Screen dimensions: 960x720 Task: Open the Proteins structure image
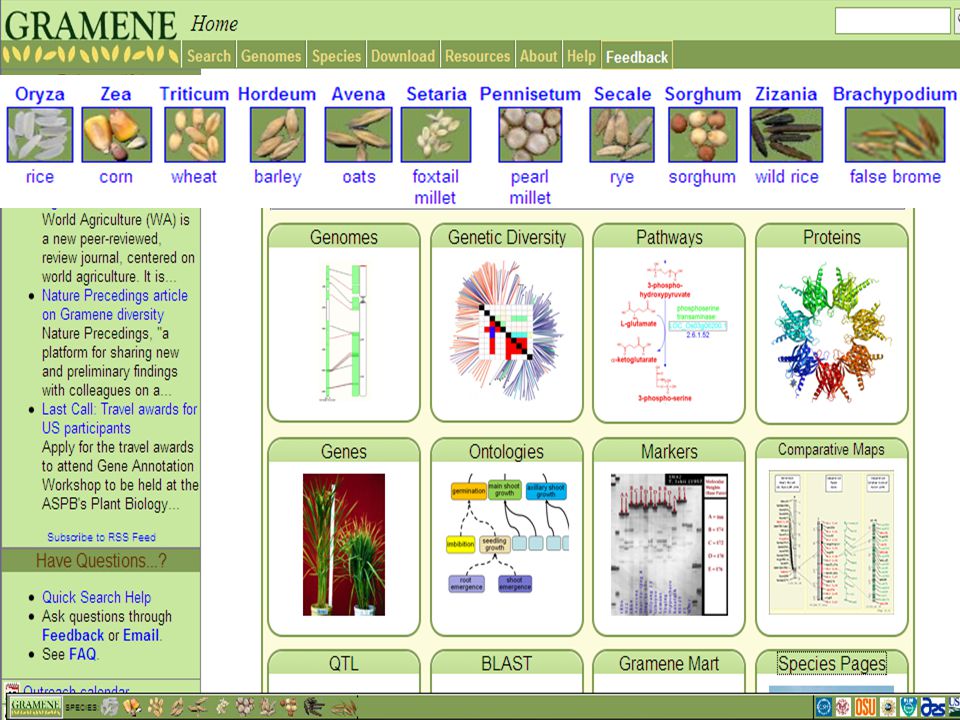coord(831,333)
